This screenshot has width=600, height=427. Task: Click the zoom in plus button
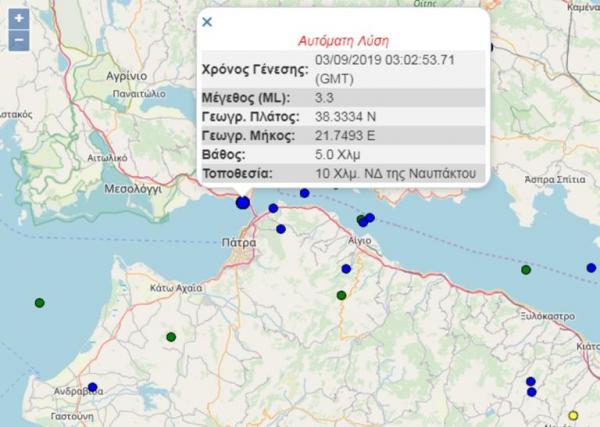click(x=17, y=18)
